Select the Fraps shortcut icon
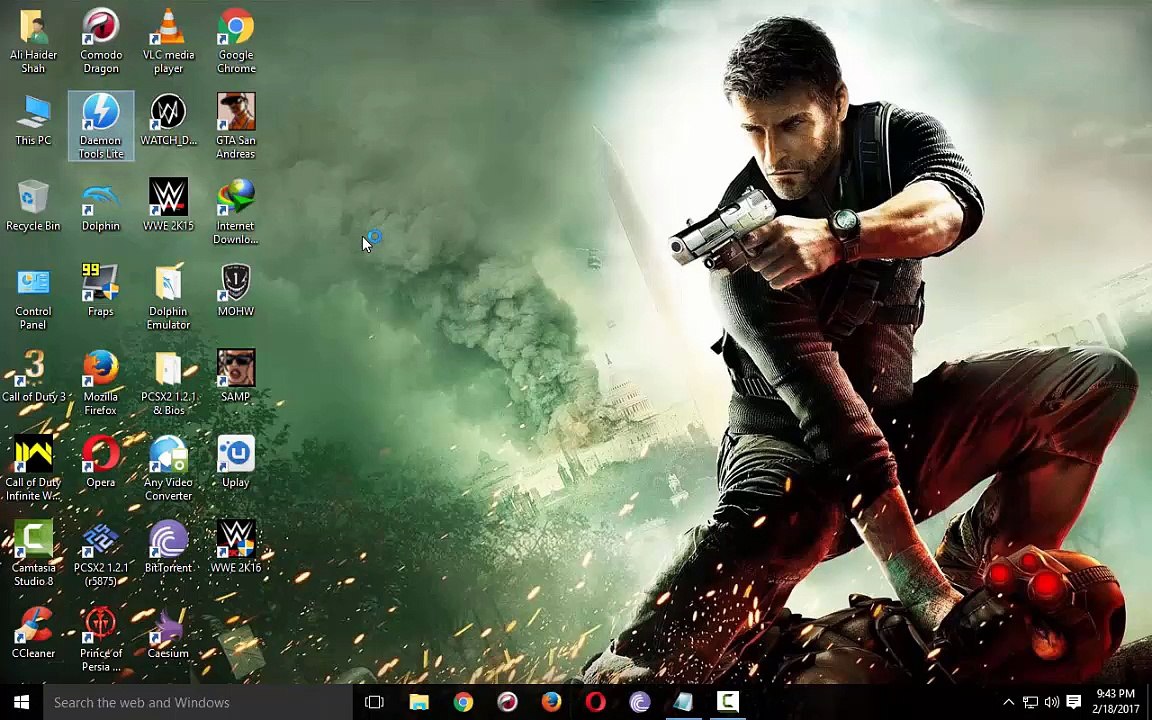 tap(101, 291)
